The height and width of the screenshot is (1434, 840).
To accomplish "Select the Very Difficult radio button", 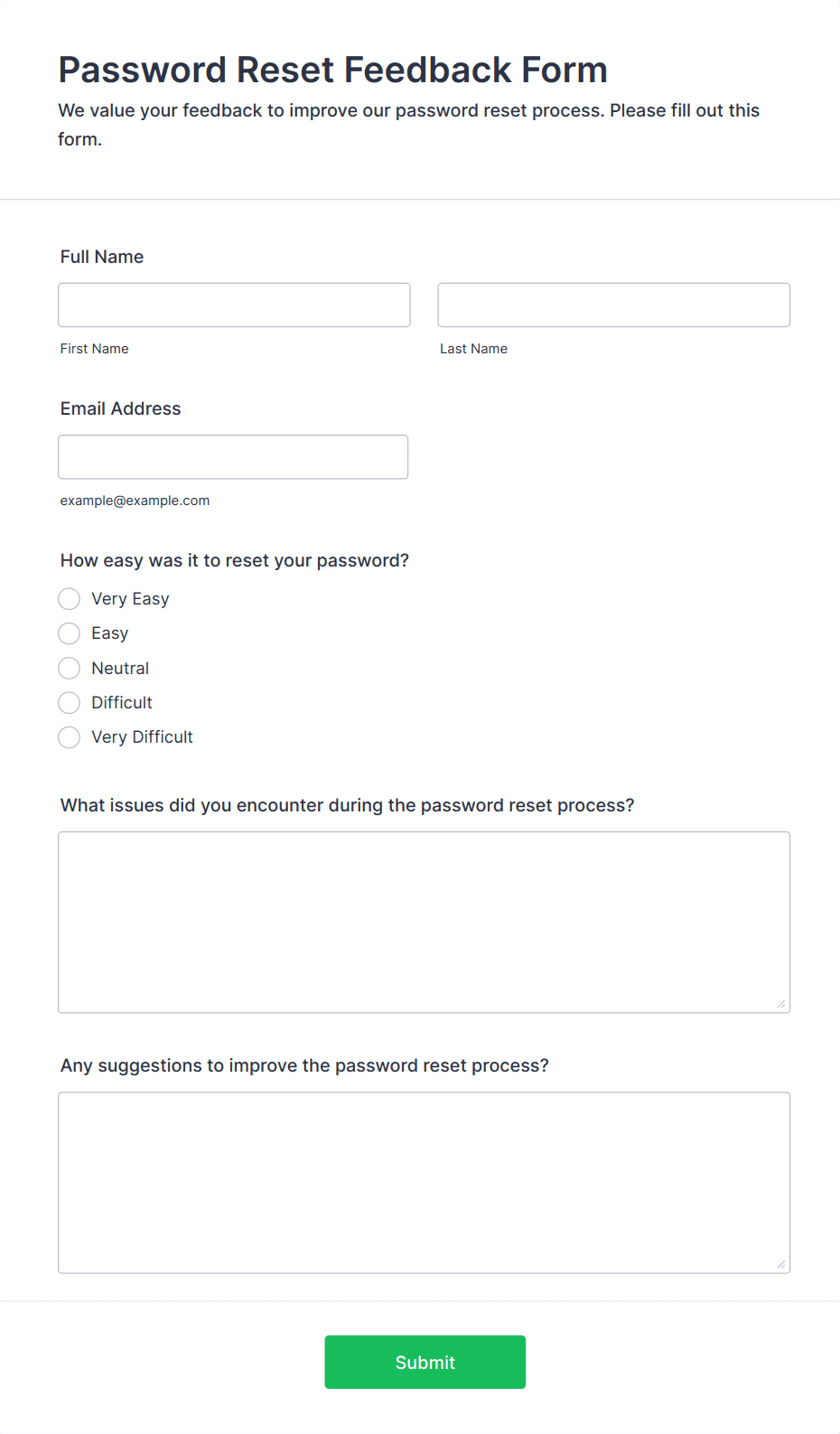I will [69, 737].
